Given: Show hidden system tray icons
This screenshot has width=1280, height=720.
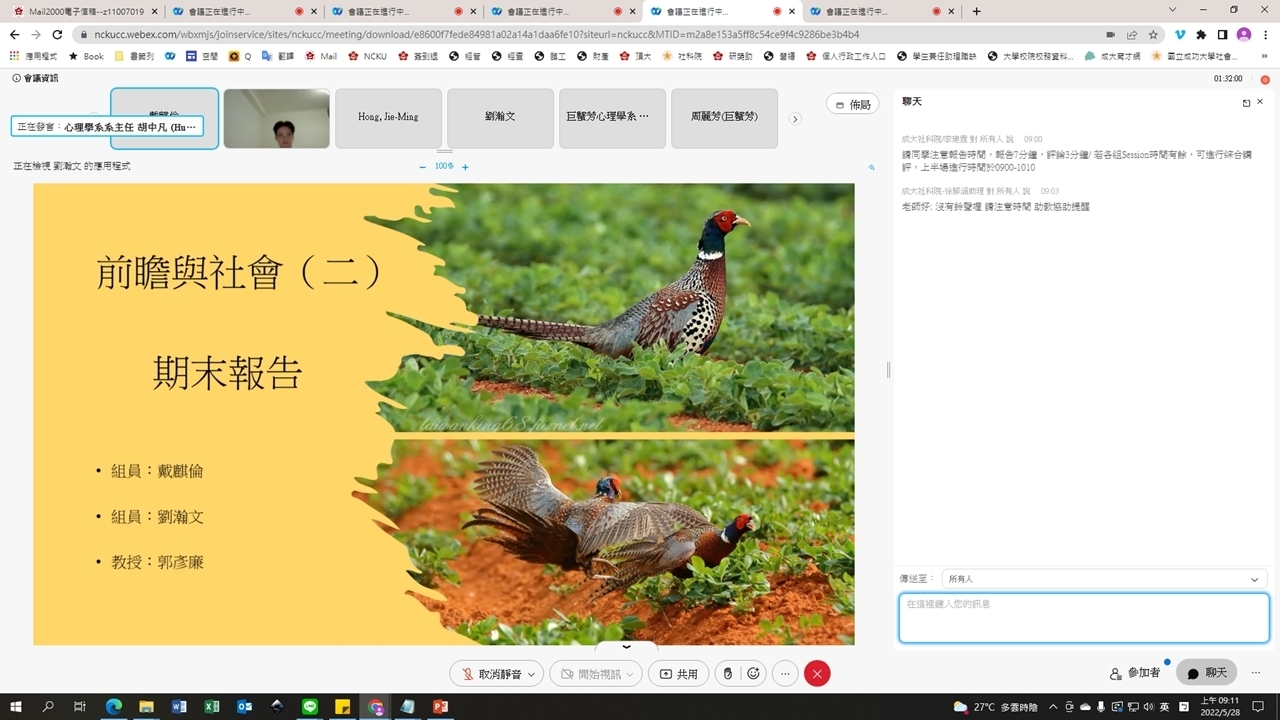Looking at the screenshot, I should (1053, 706).
